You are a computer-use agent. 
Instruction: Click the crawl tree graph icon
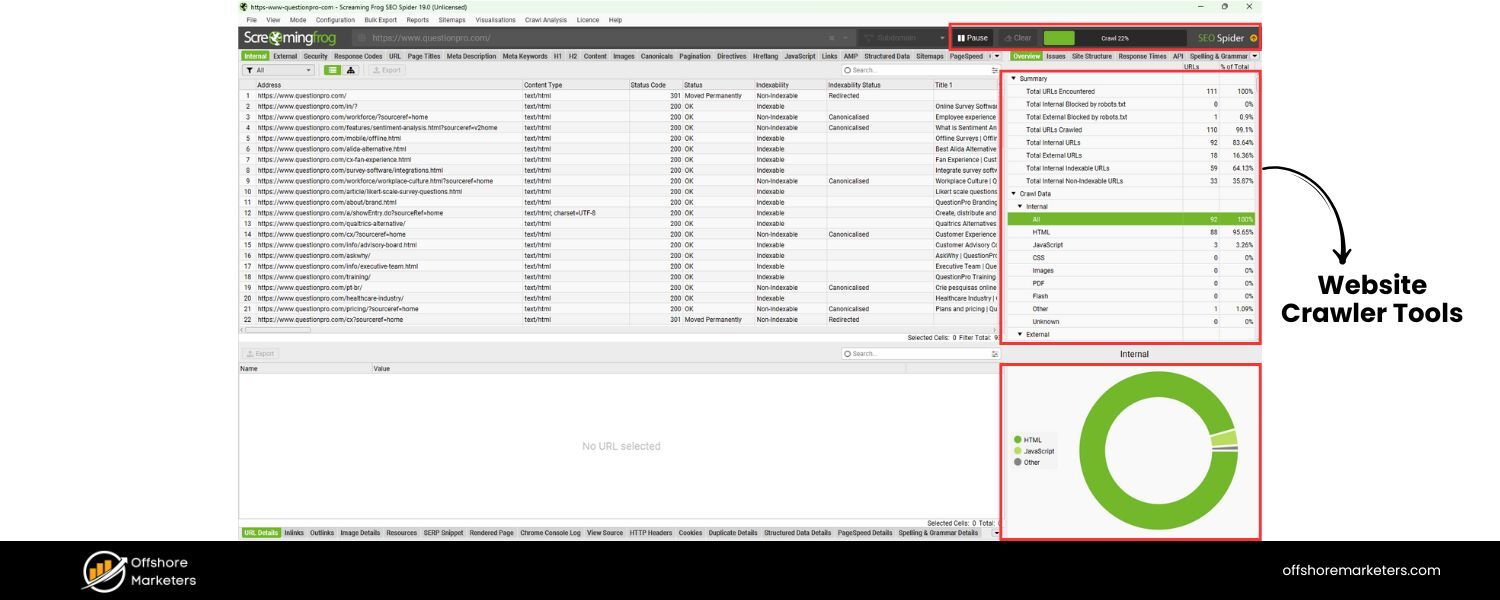pos(350,69)
